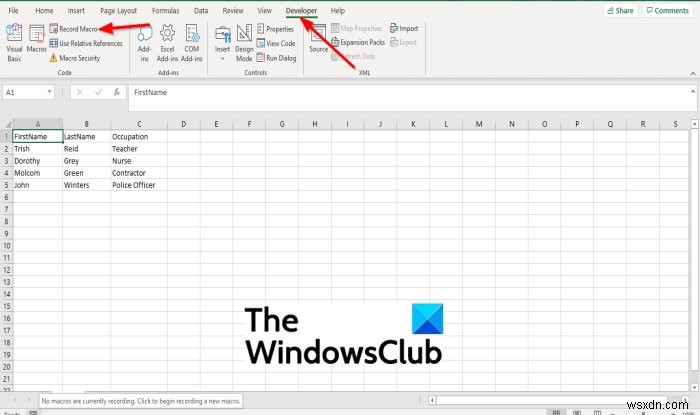Select cell containing Occupation
Viewport: 700px width, 415px height.
139,137
